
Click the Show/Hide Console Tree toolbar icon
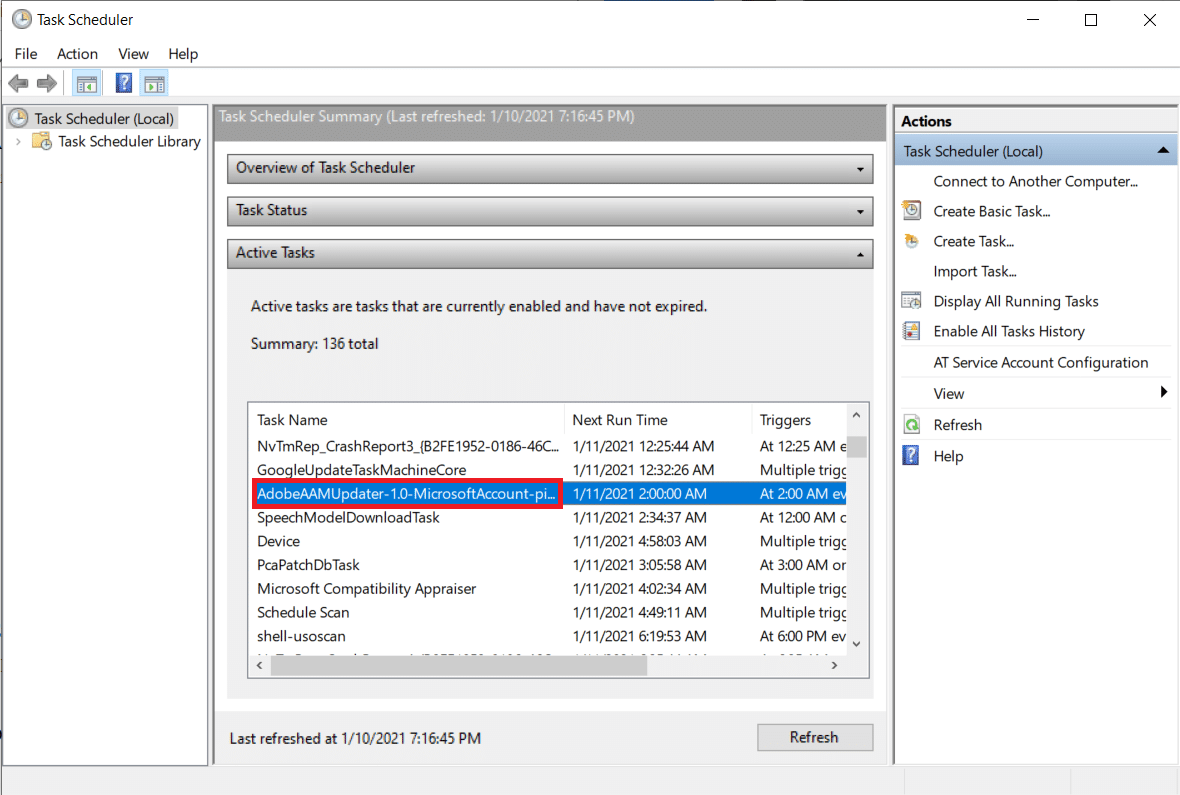point(87,83)
